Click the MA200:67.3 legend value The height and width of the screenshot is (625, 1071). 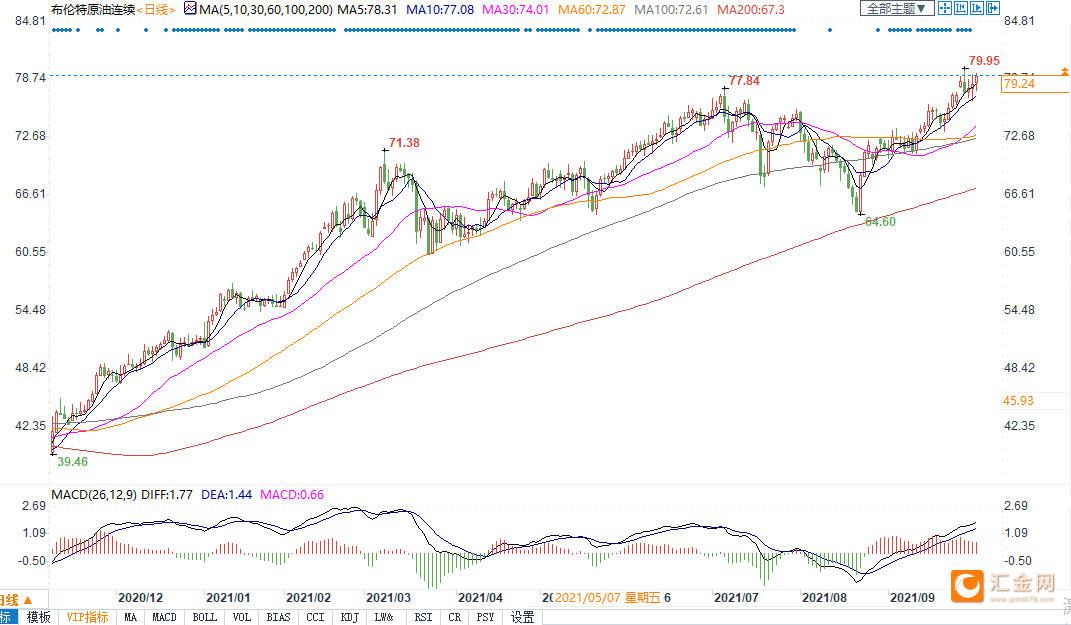[x=751, y=10]
